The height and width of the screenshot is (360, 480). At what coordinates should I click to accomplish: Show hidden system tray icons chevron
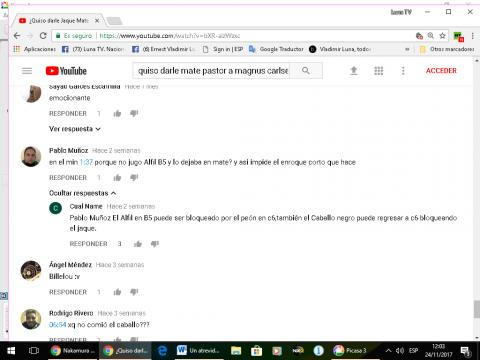pyautogui.click(x=388, y=351)
